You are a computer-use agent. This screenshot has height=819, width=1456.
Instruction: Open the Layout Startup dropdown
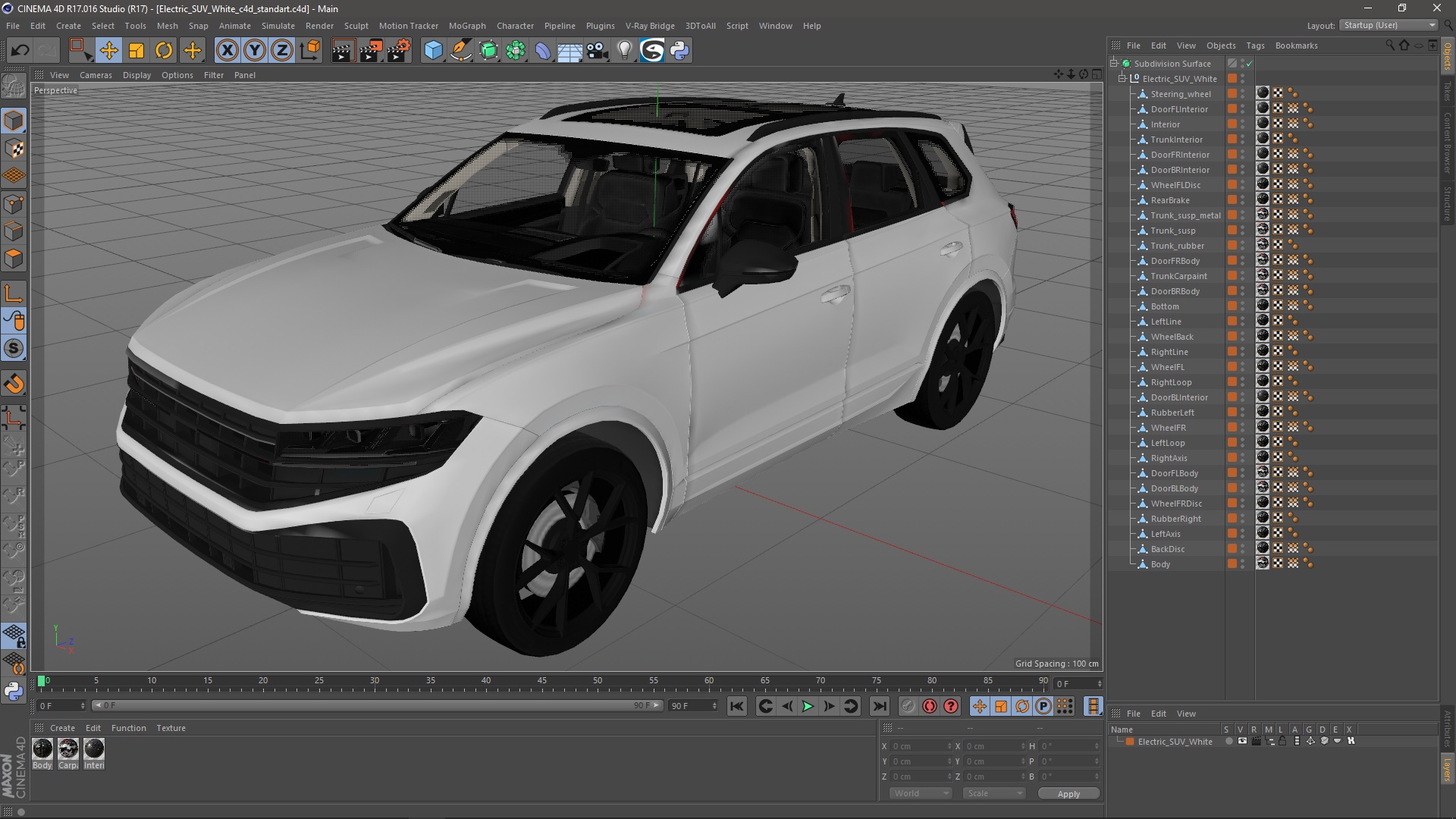[1389, 25]
